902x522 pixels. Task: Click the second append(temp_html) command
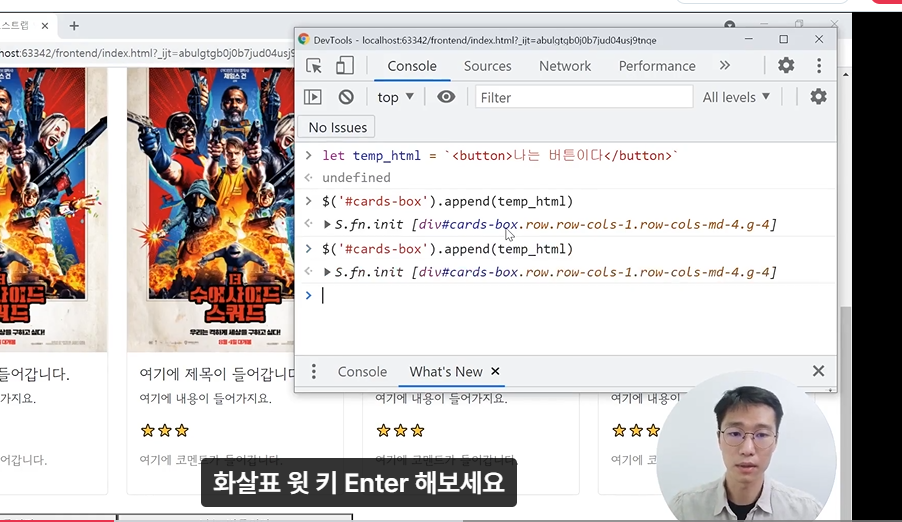pos(448,249)
